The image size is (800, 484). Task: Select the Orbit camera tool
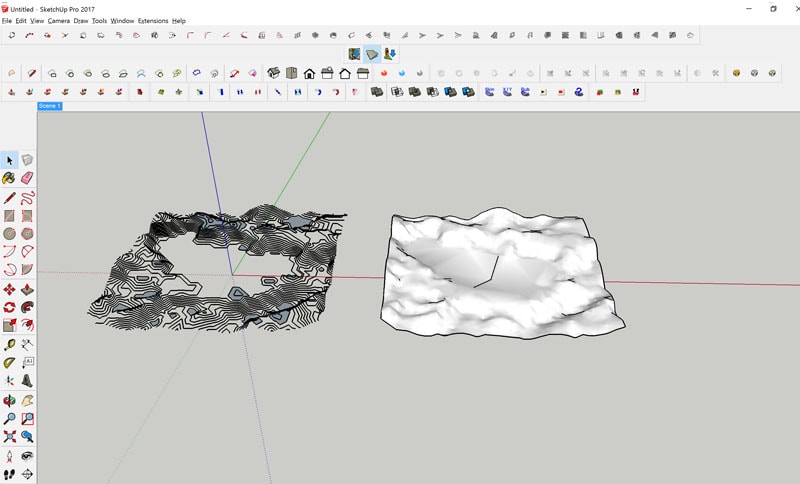(9, 401)
